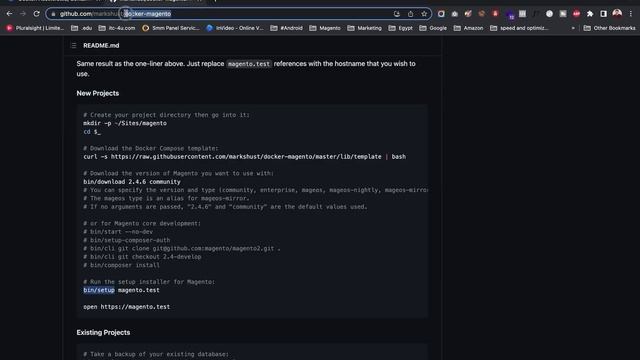The image size is (640, 360).
Task: Click the Existing Projects heading
Action: point(103,332)
